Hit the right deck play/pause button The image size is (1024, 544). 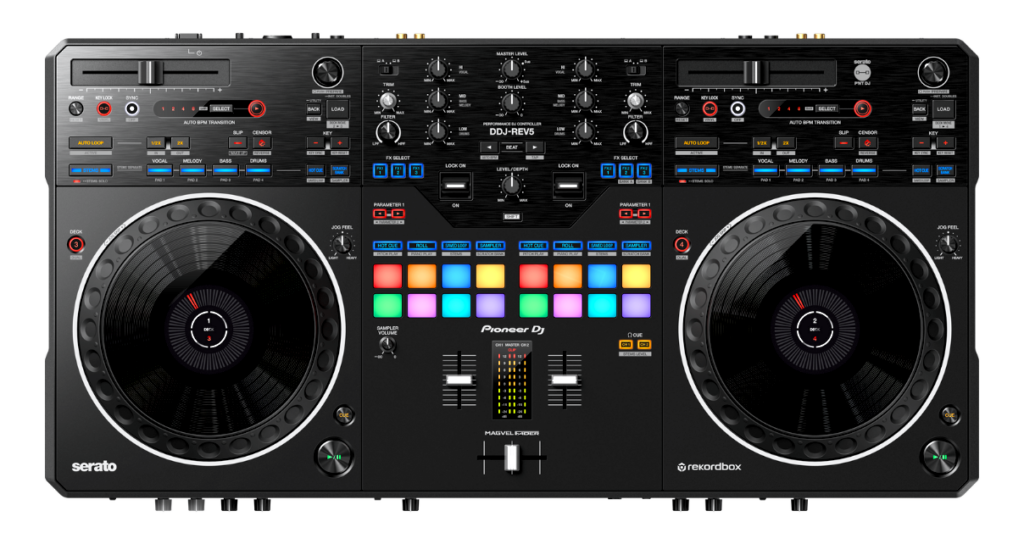coord(940,457)
